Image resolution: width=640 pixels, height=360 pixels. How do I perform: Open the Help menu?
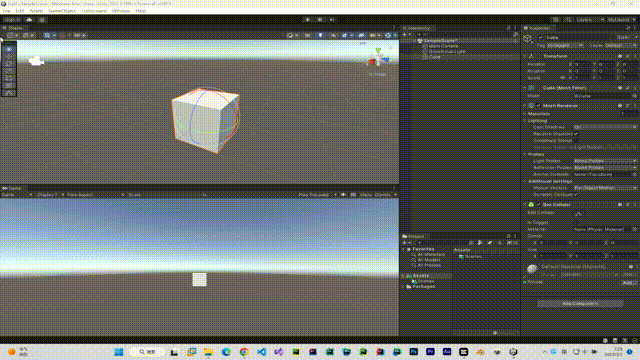point(140,11)
